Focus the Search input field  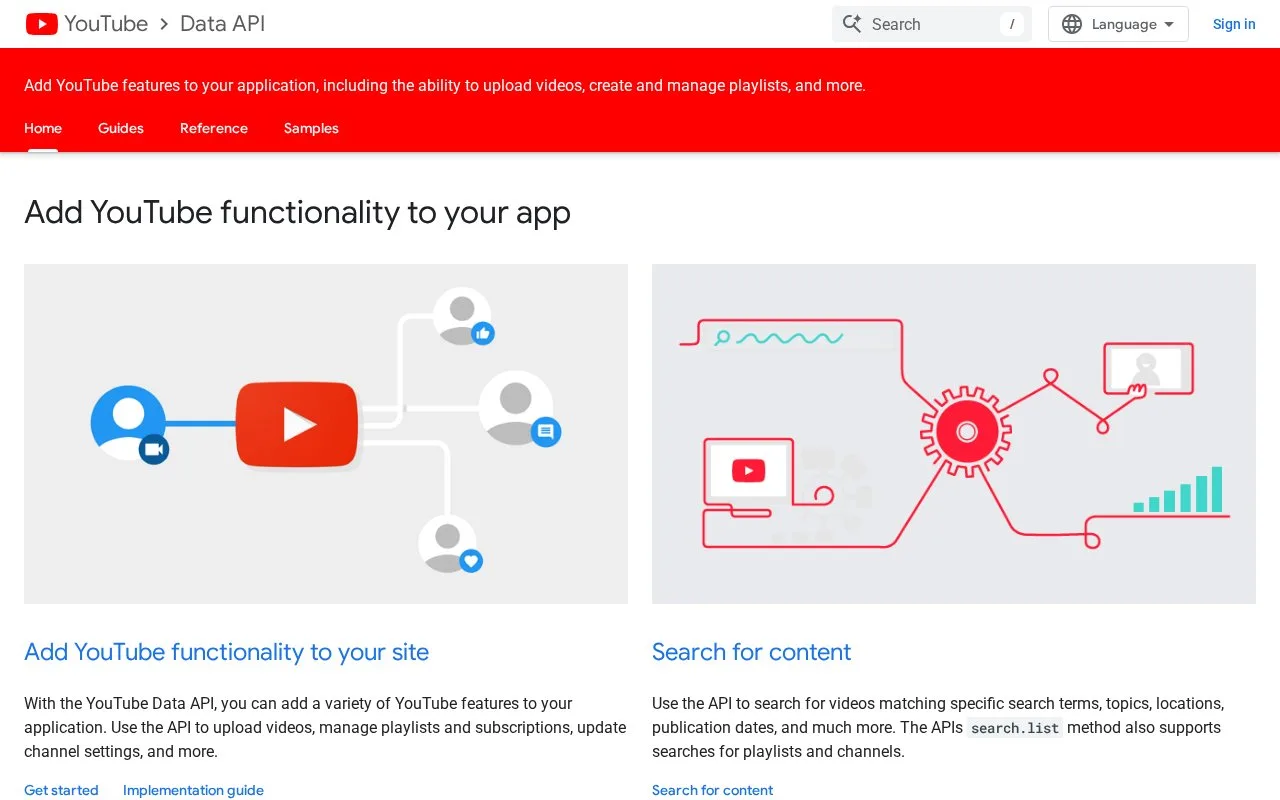coord(931,24)
